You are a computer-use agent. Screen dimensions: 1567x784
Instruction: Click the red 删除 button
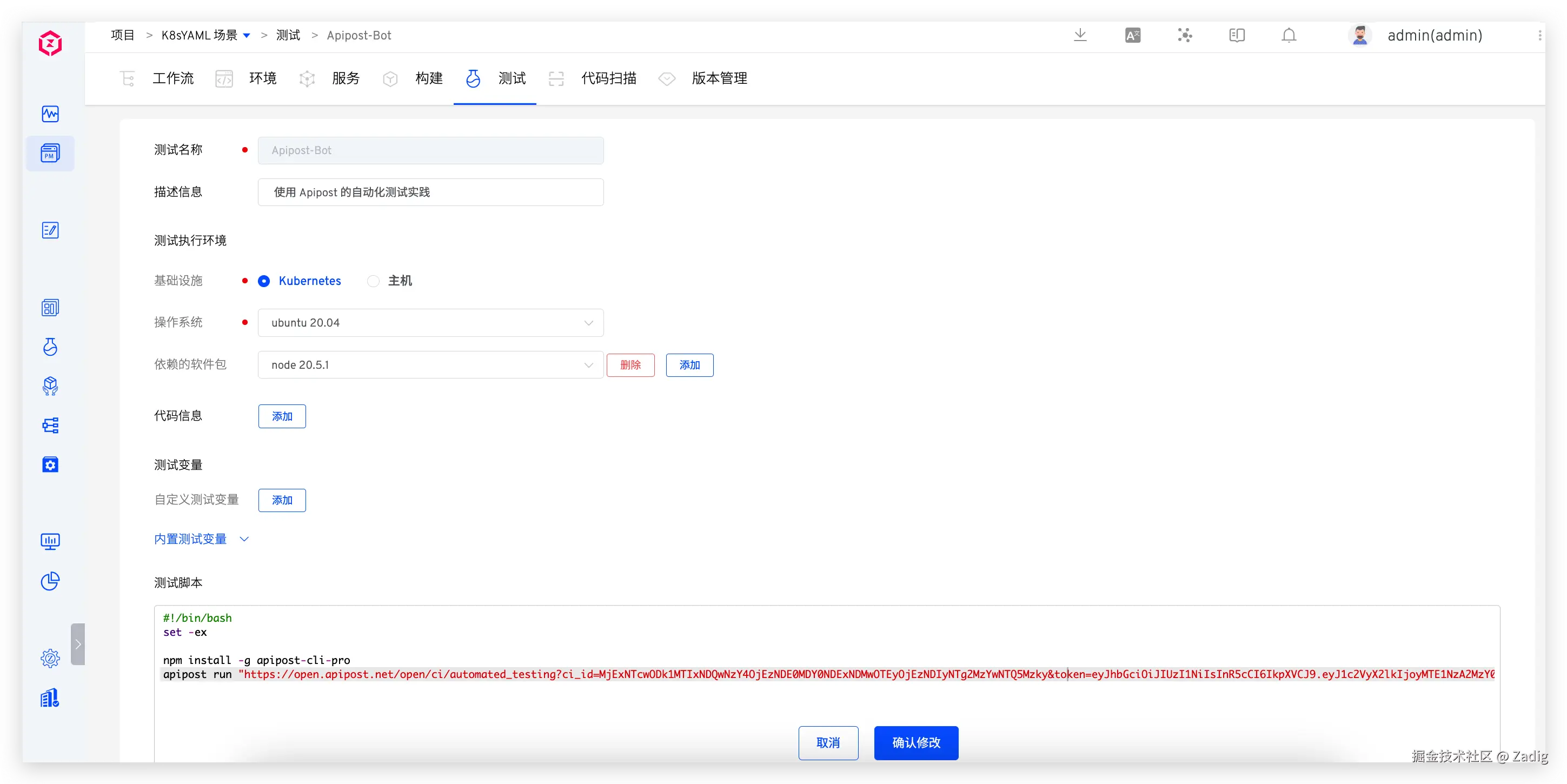(x=630, y=365)
